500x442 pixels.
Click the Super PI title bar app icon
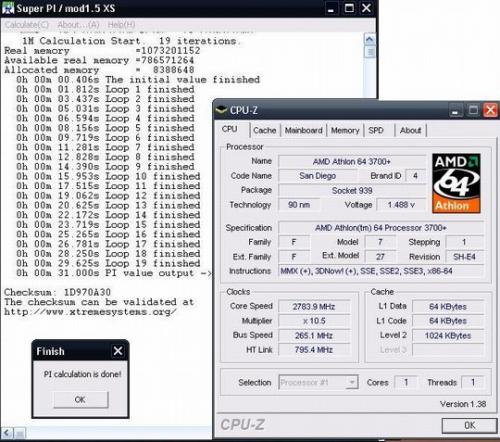tap(8, 8)
